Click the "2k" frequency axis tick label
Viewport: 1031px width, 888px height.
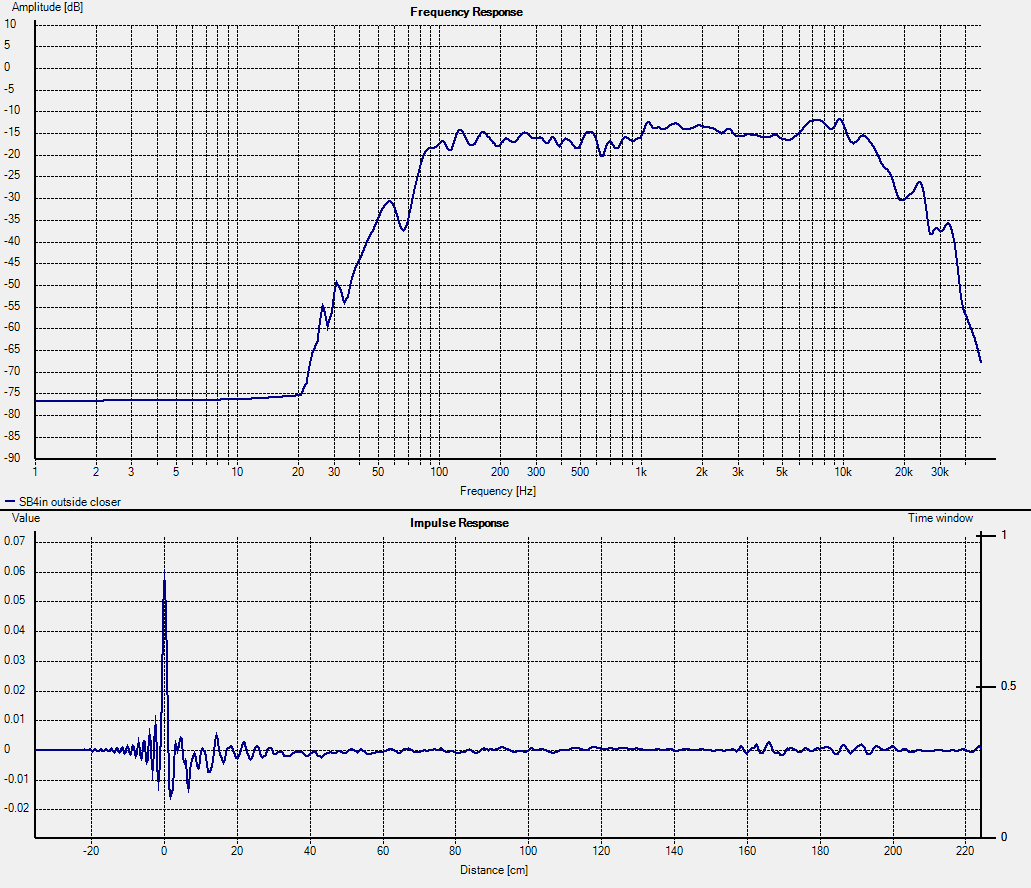tap(702, 472)
